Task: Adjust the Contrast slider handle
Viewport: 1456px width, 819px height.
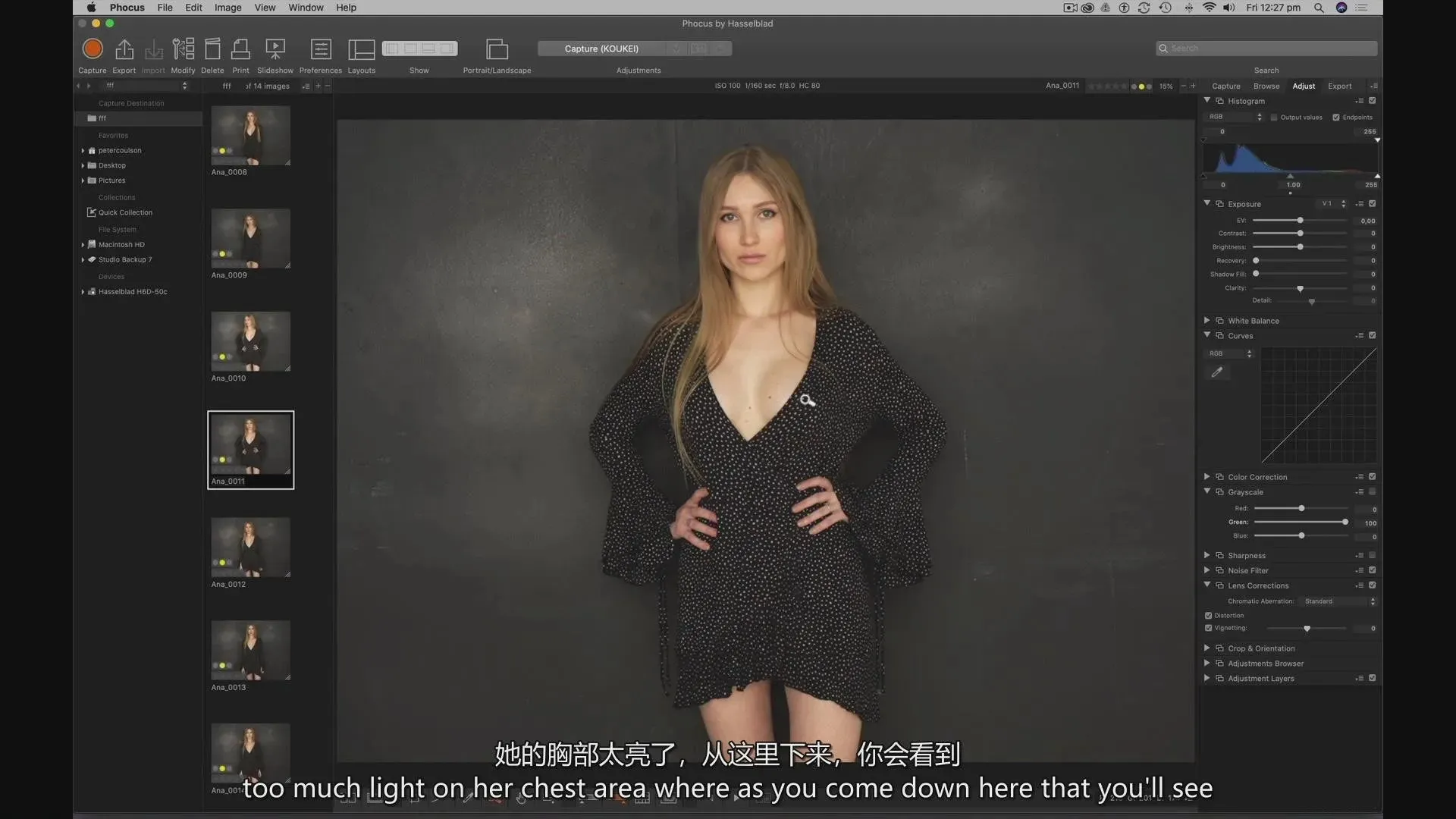Action: (x=1300, y=234)
